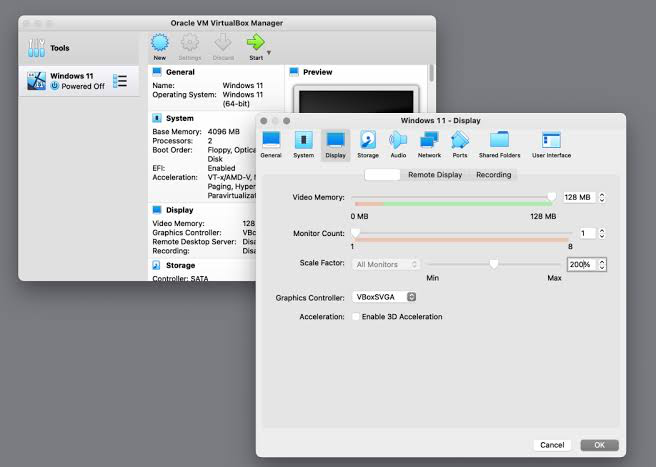Click the General header icon in details pane
Image resolution: width=656 pixels, height=467 pixels.
[x=157, y=72]
